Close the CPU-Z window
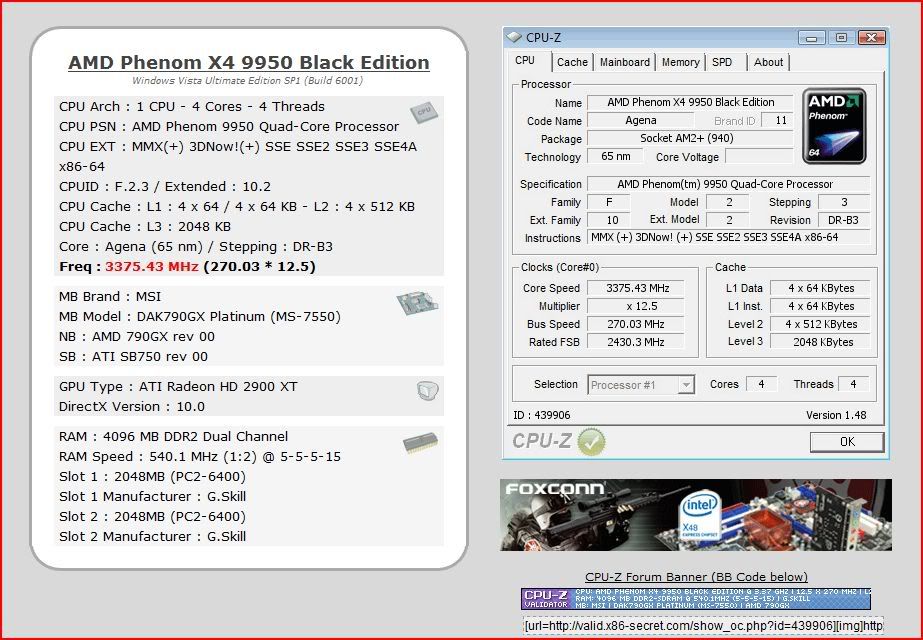923x640 pixels. pos(872,38)
